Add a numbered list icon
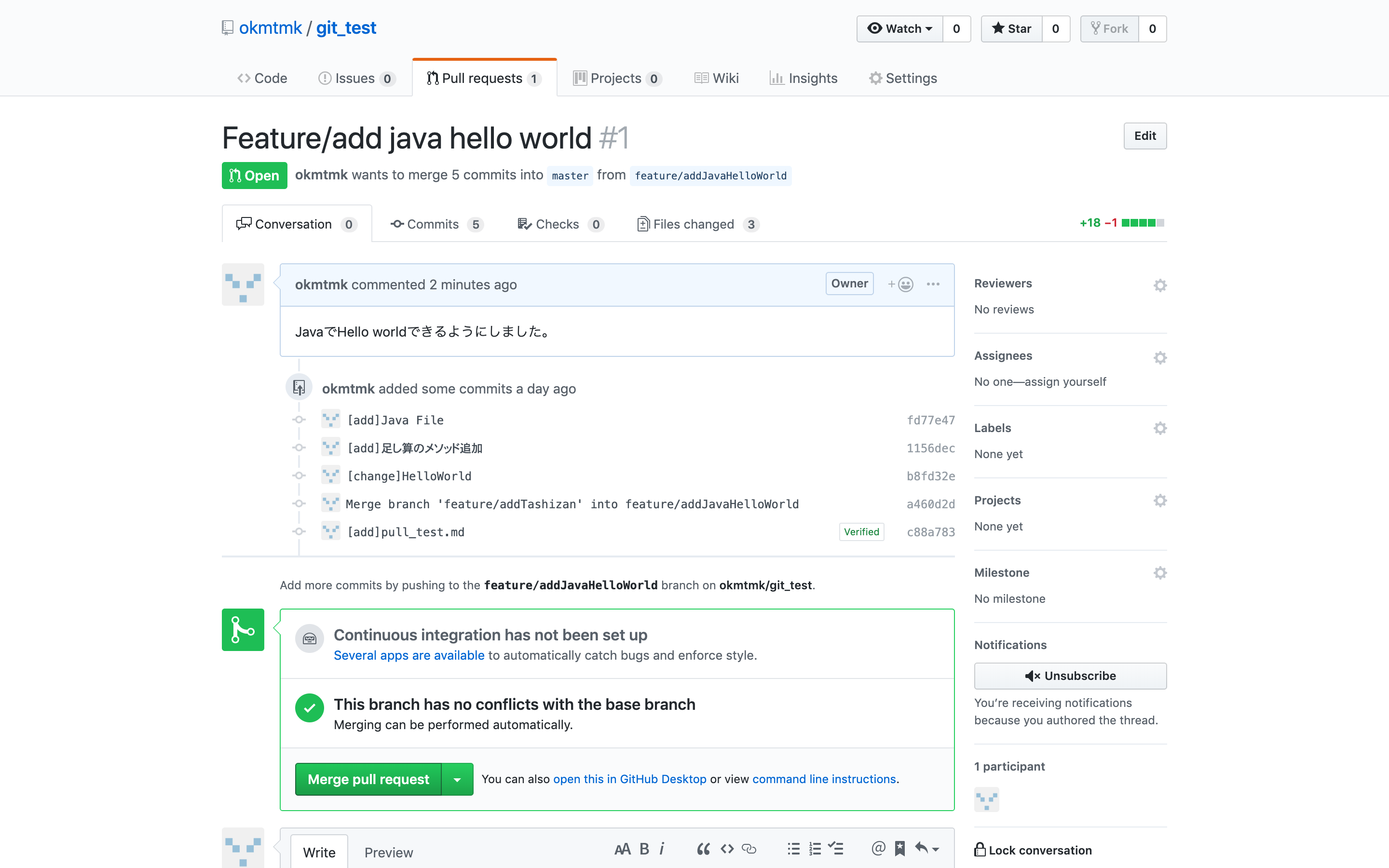The height and width of the screenshot is (868, 1389). (815, 849)
